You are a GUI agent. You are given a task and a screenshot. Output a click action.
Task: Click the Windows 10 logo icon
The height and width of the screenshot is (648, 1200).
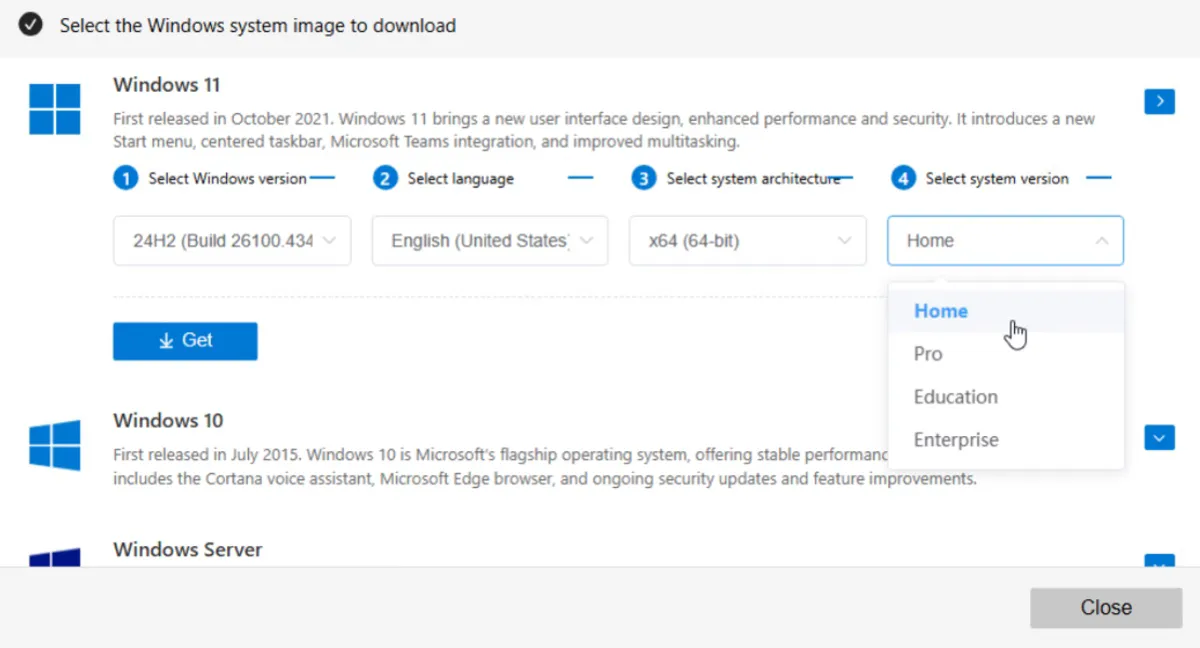click(54, 445)
